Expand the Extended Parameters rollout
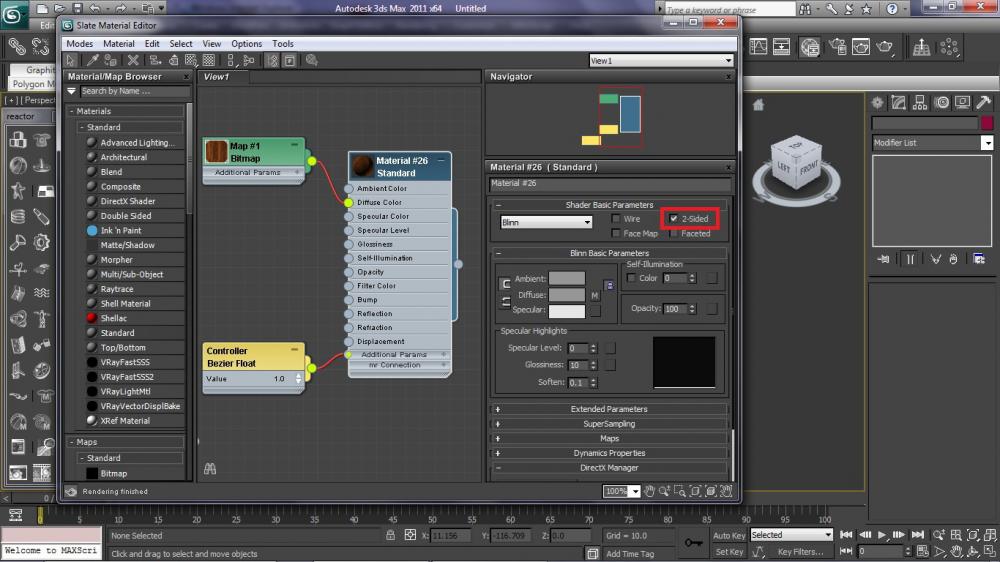The width and height of the screenshot is (1000, 562). pyautogui.click(x=609, y=409)
